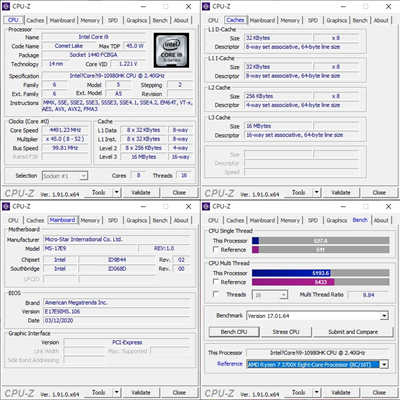This screenshot has width=400, height=400.
Task: Click the CPU-Z app icon in the Caches window
Action: (x=206, y=6)
